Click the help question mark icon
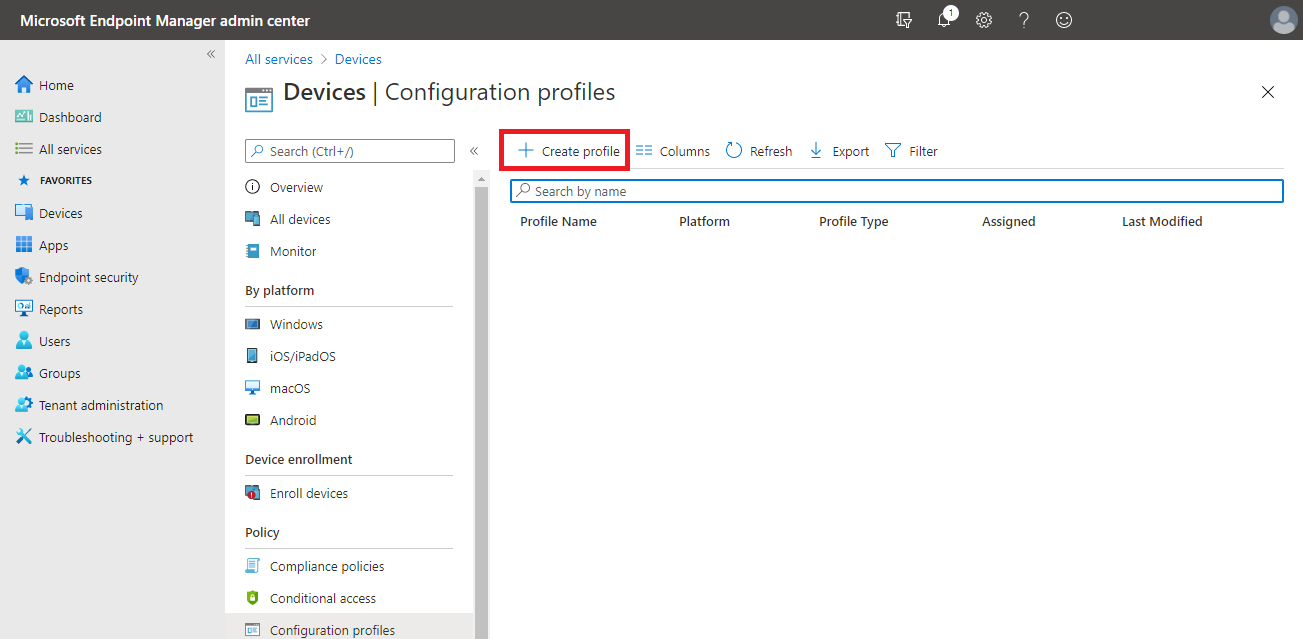 (1024, 20)
